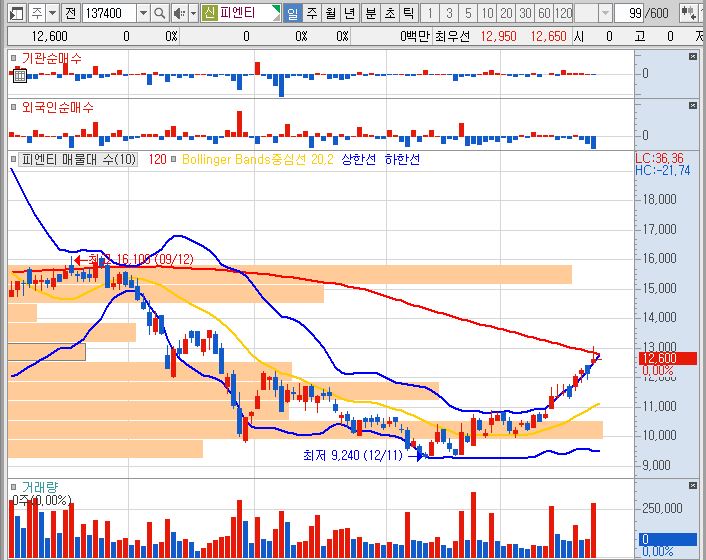The width and height of the screenshot is (706, 560).
Task: Click the blue bar in bottom-right volume scale
Action: pyautogui.click(x=670, y=540)
